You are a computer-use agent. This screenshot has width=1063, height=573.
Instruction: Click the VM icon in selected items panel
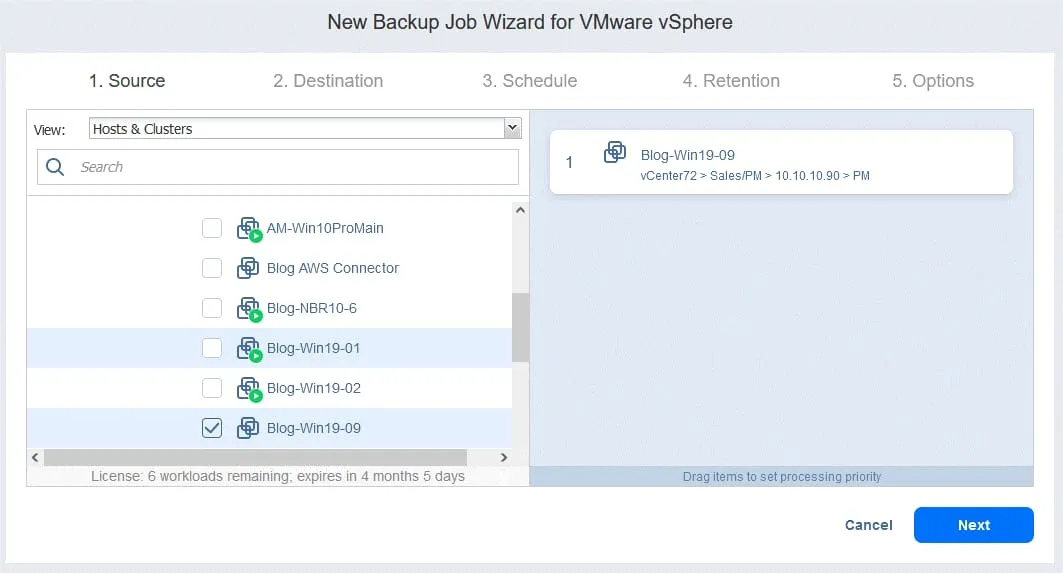tap(615, 153)
